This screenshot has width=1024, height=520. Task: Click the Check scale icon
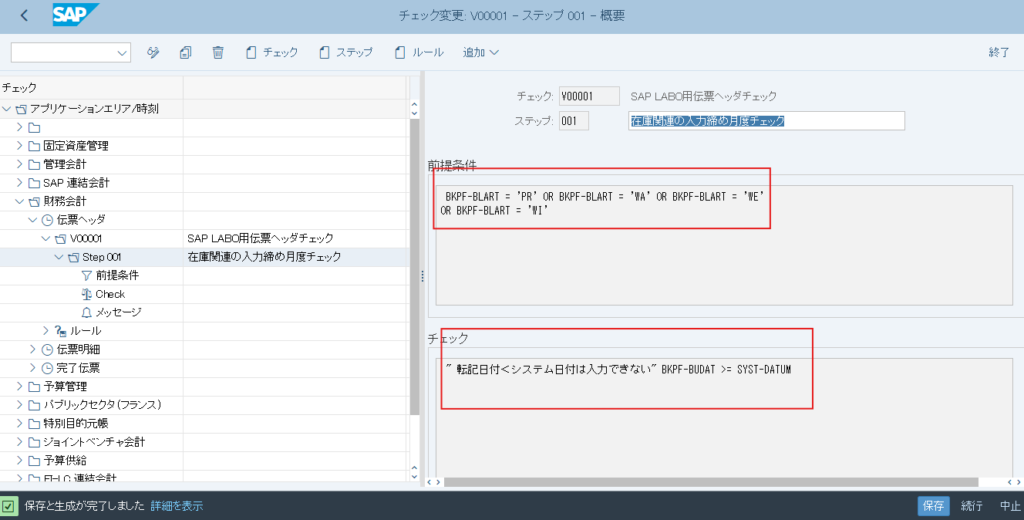[x=86, y=294]
